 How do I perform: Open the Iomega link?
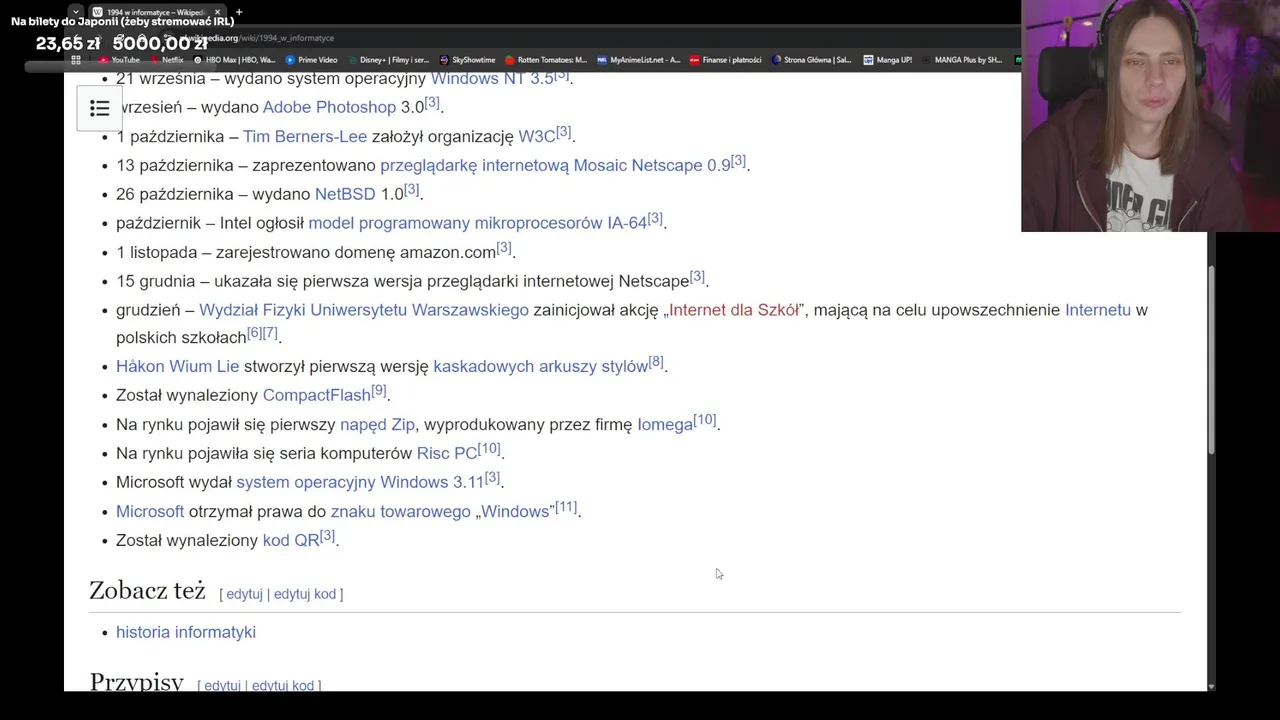[x=665, y=424]
